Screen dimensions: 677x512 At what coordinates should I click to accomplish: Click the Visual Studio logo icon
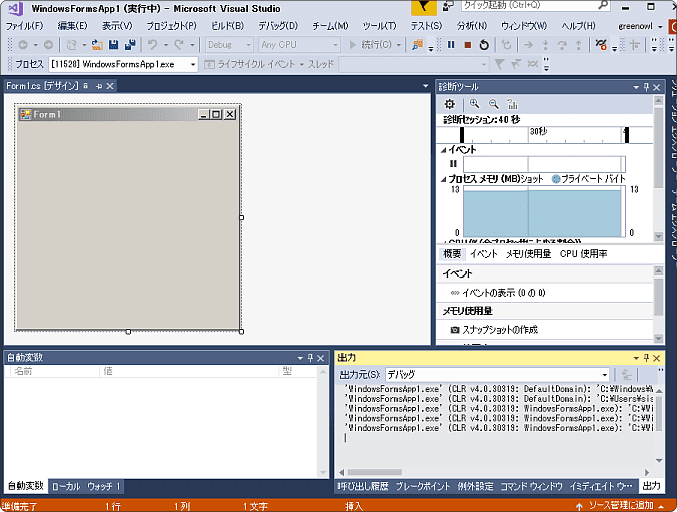point(16,8)
